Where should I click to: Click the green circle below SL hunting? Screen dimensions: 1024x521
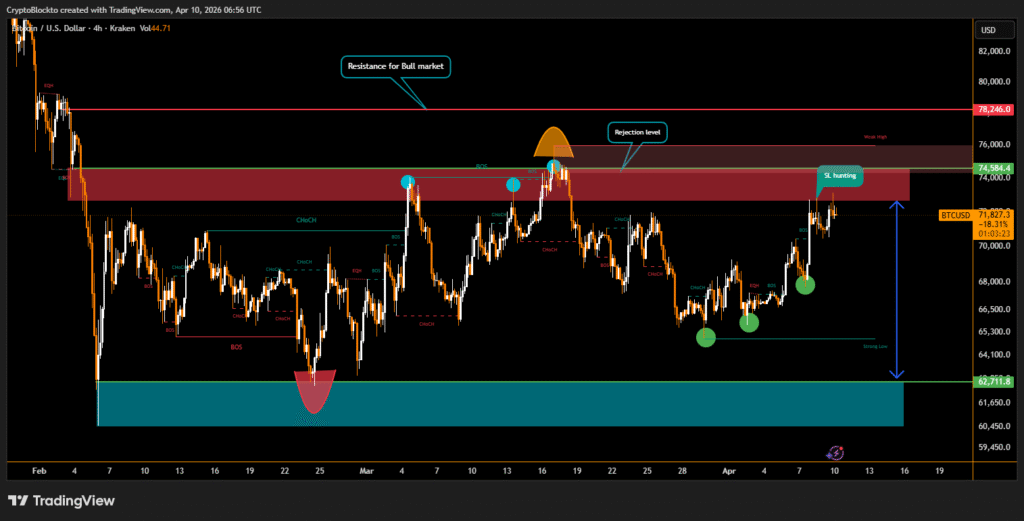[805, 285]
